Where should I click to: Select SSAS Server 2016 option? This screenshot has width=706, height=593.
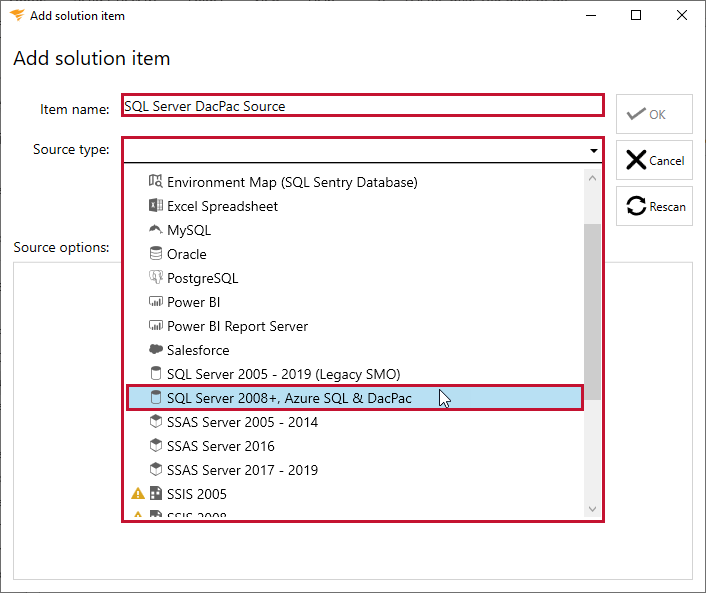[355, 446]
